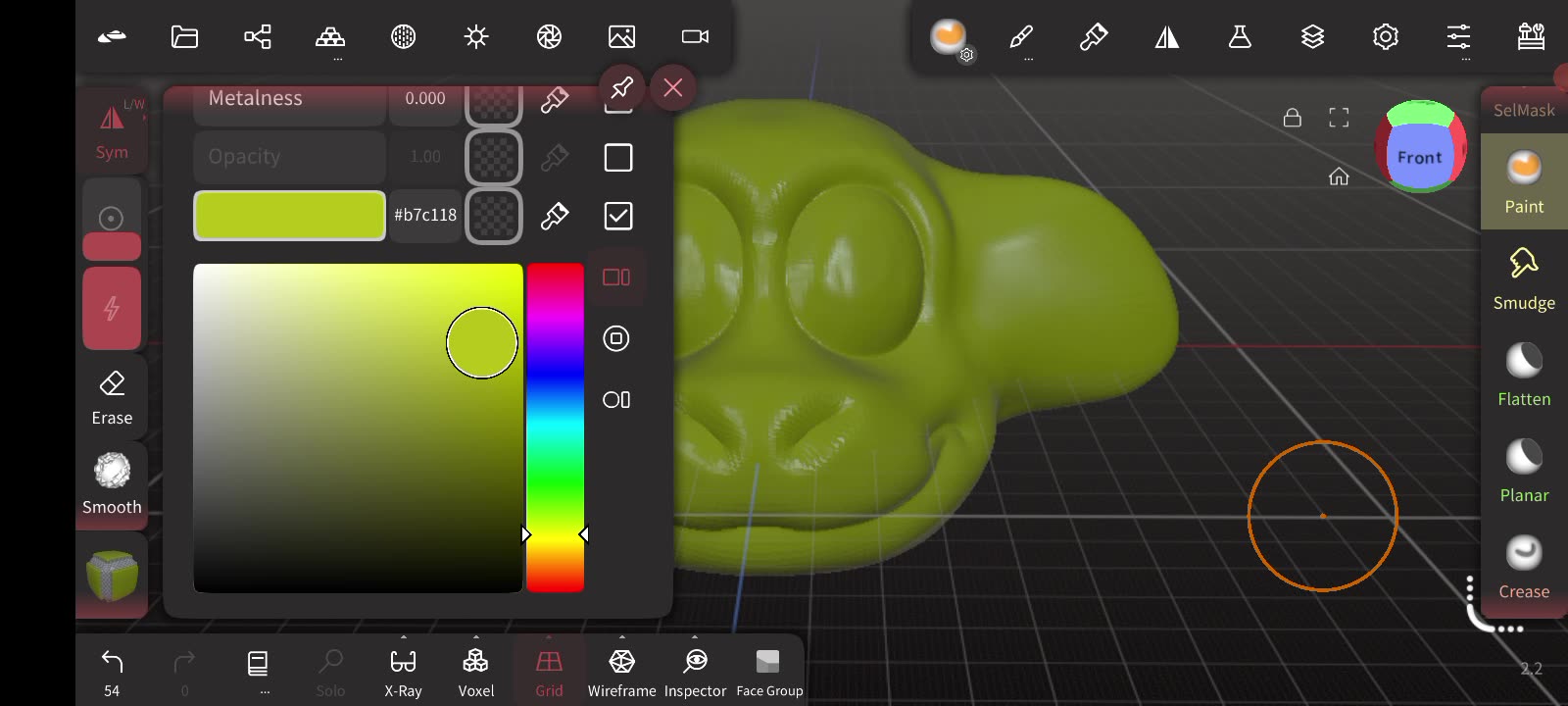This screenshot has width=1568, height=706.
Task: Toggle the Sym symmetry button
Action: pyautogui.click(x=112, y=129)
